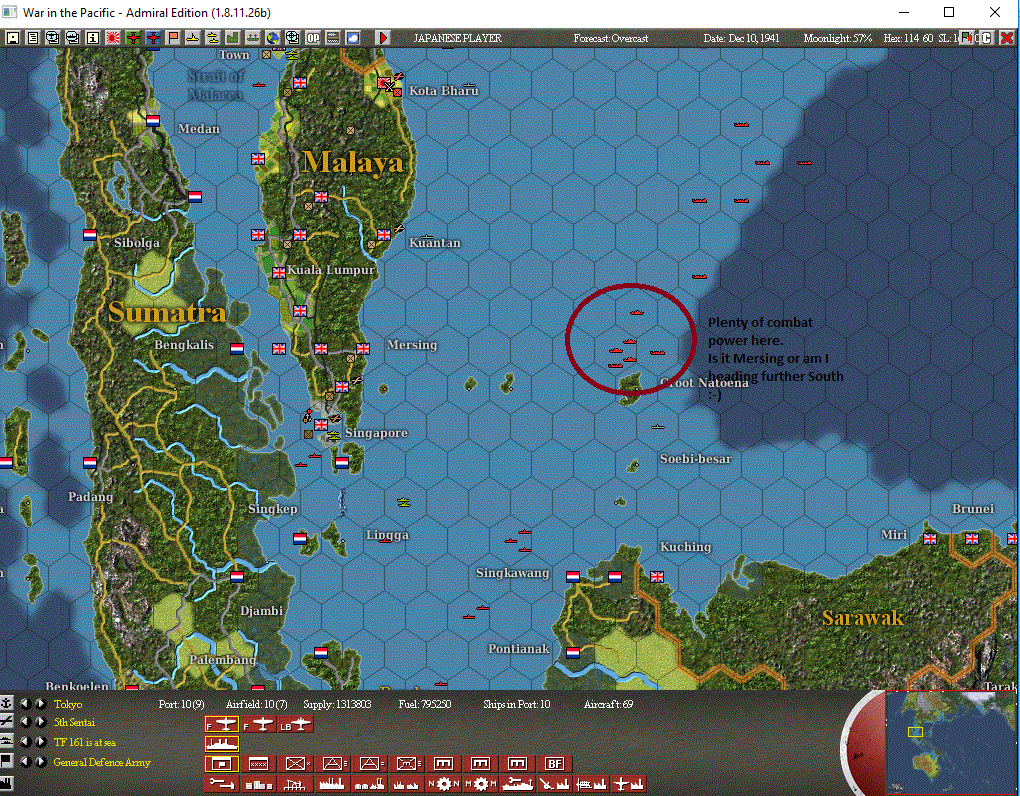Select the anchor port icon in bottom panel
Viewport: 1020px width, 796px height.
pos(6,703)
